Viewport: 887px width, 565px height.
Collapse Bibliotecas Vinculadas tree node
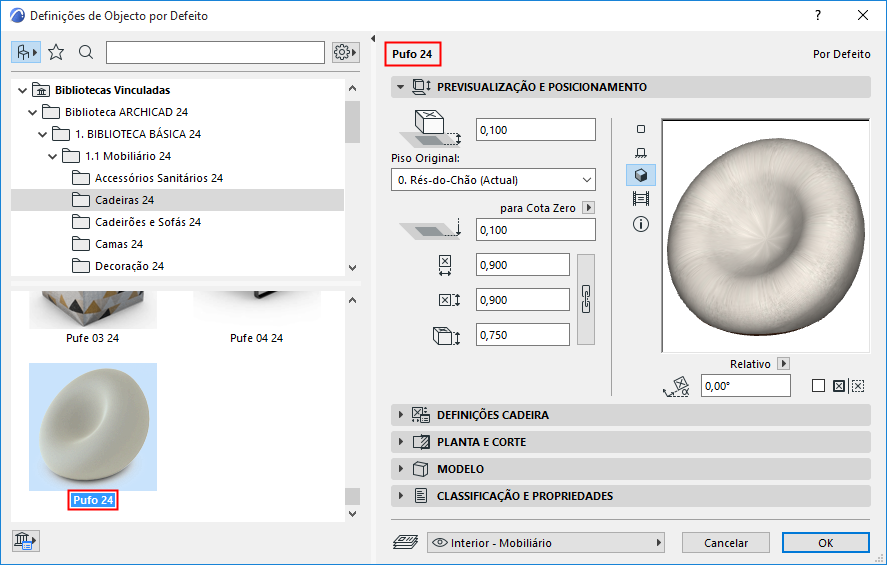[x=23, y=90]
